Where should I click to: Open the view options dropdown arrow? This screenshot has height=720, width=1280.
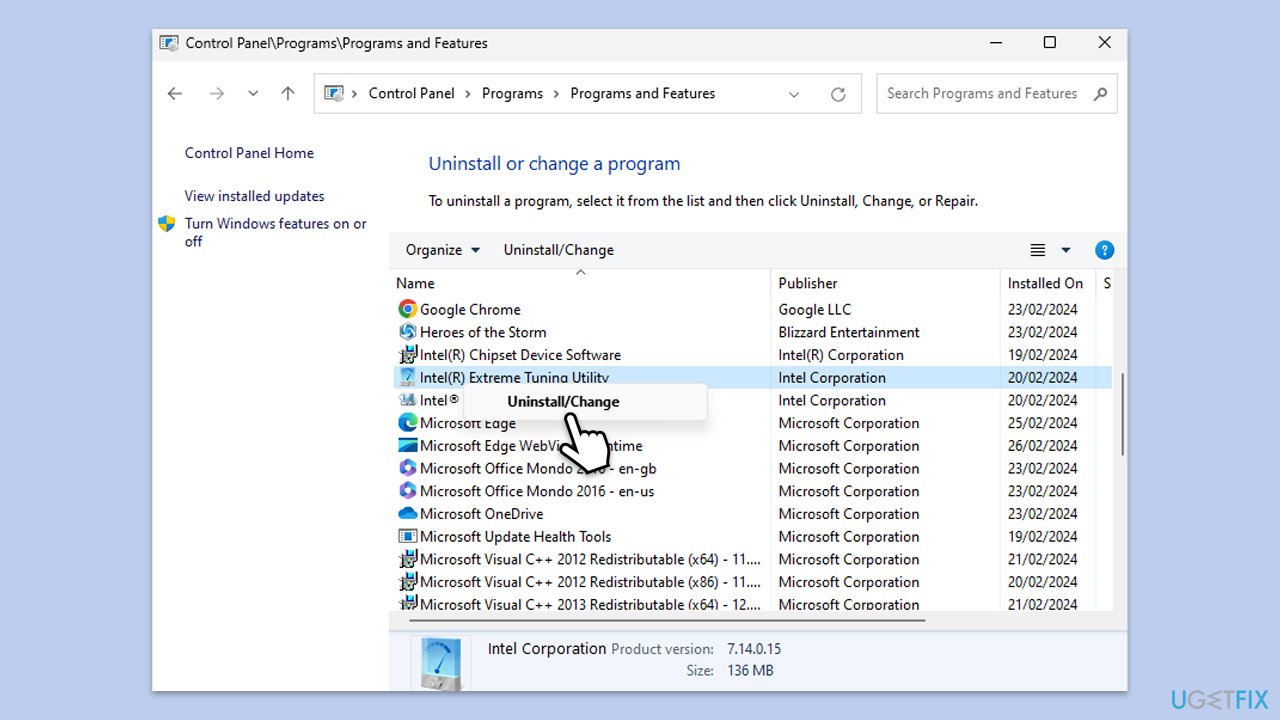[1066, 250]
